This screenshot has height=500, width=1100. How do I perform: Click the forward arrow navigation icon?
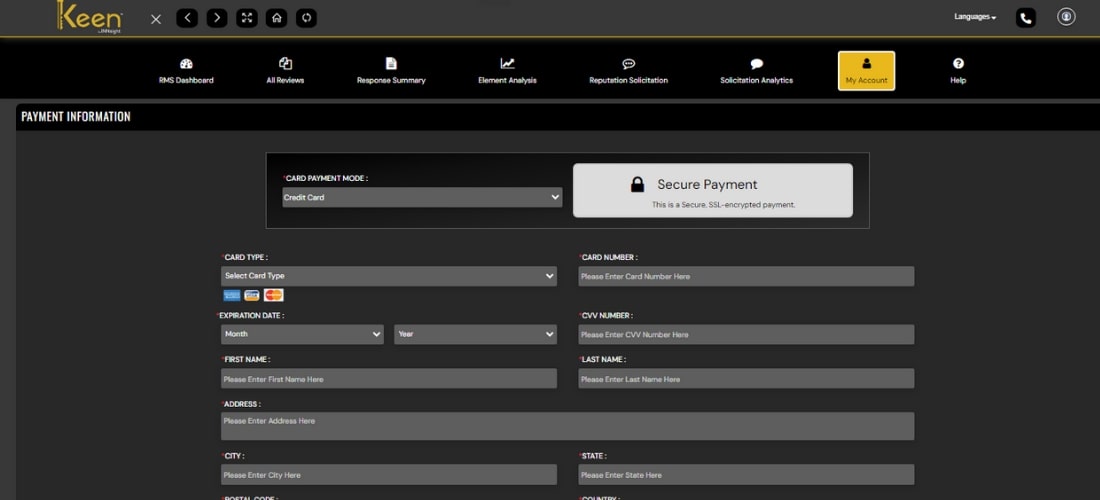pyautogui.click(x=217, y=18)
